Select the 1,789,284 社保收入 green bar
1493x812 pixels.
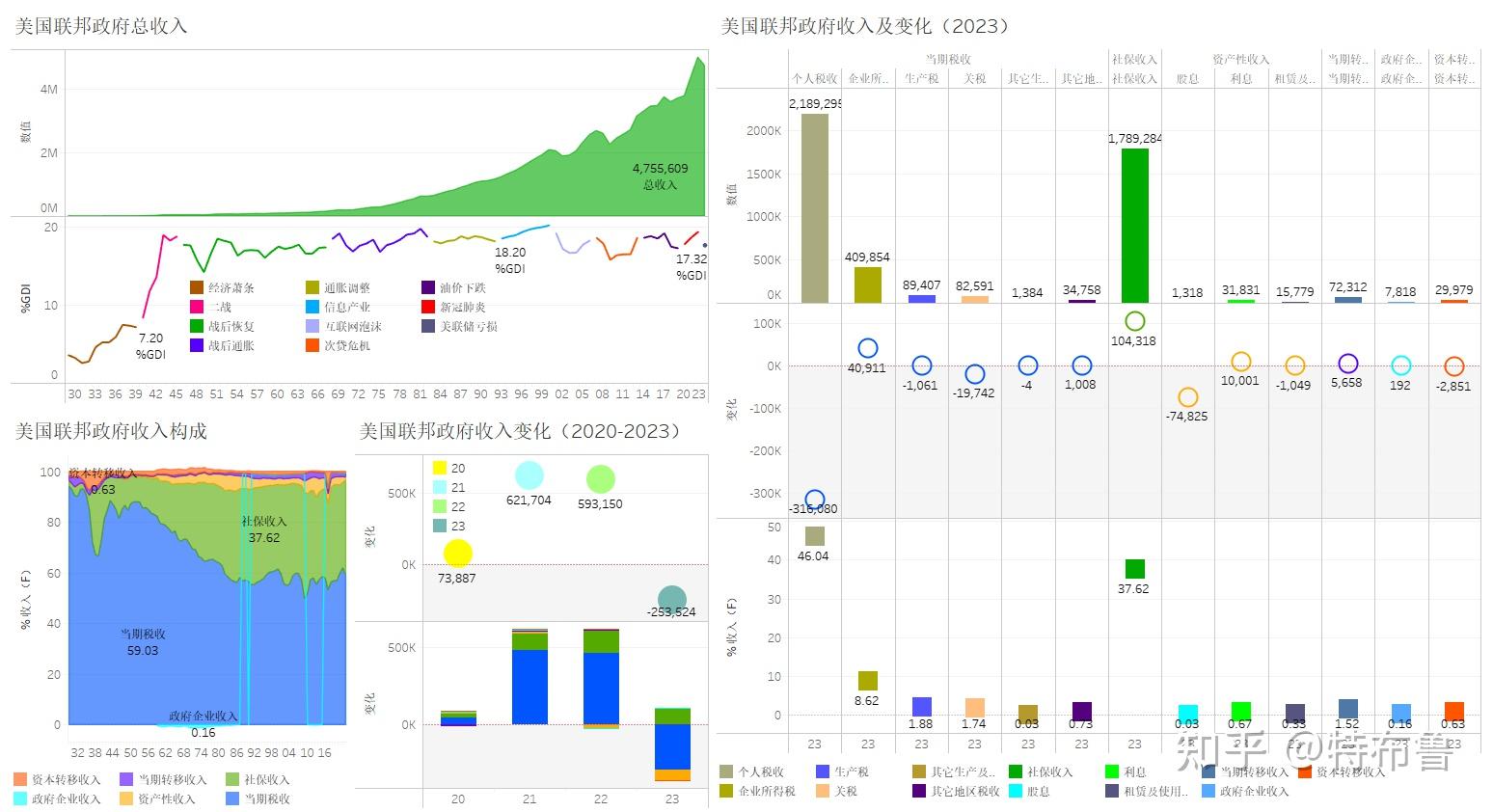pos(1135,226)
